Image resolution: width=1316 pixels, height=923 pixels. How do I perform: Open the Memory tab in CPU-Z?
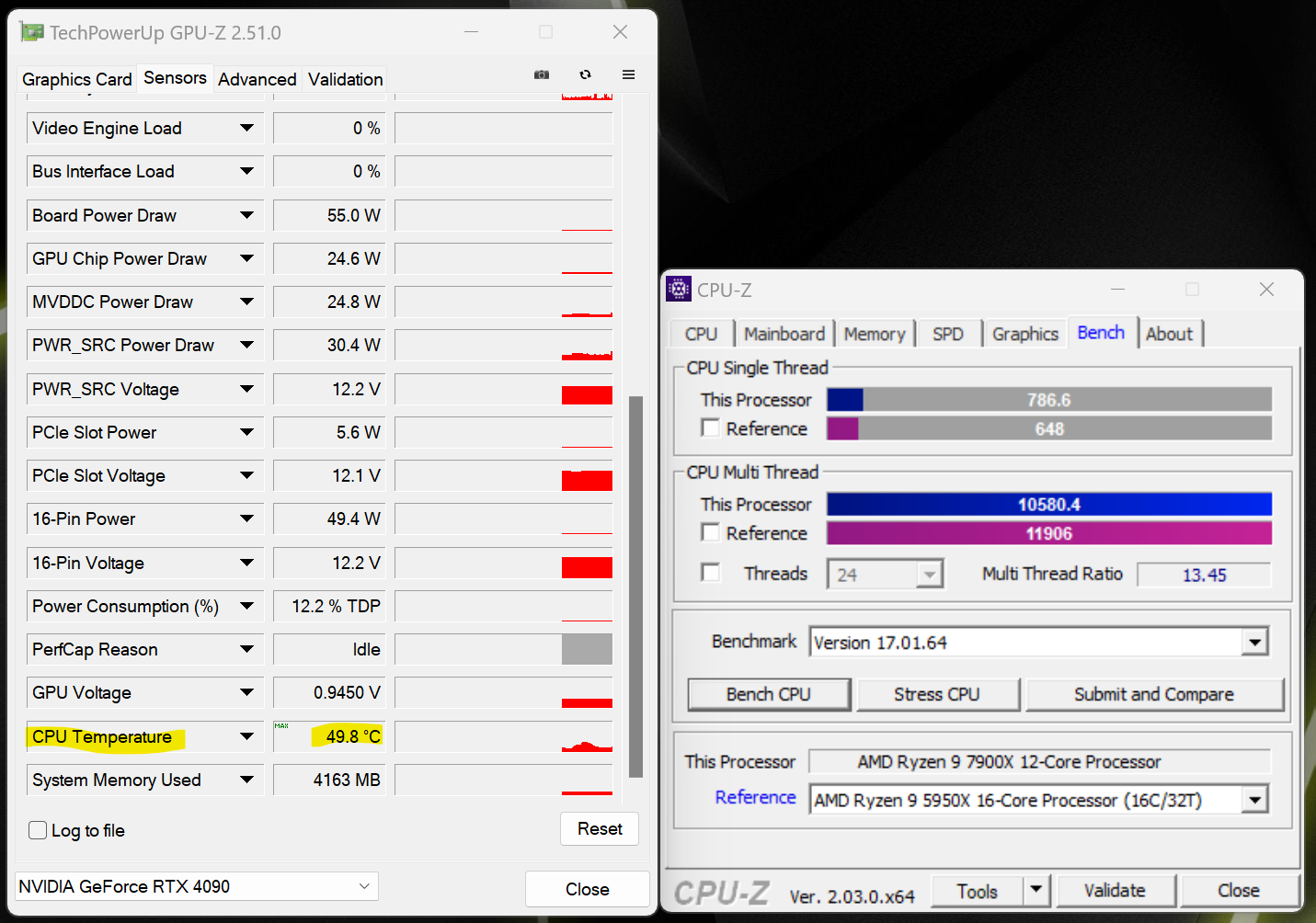coord(875,334)
